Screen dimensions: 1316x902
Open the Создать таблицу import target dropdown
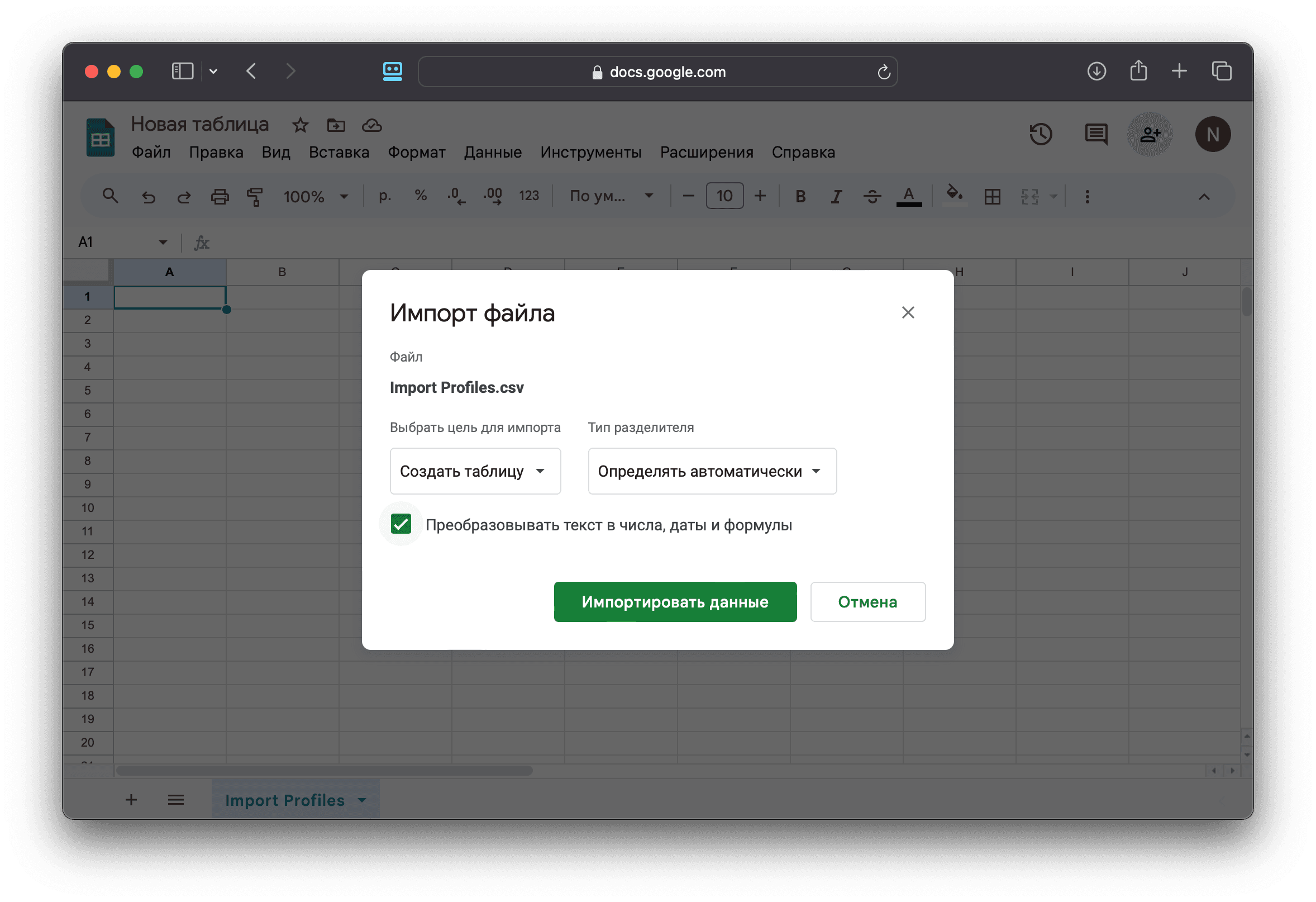475,471
